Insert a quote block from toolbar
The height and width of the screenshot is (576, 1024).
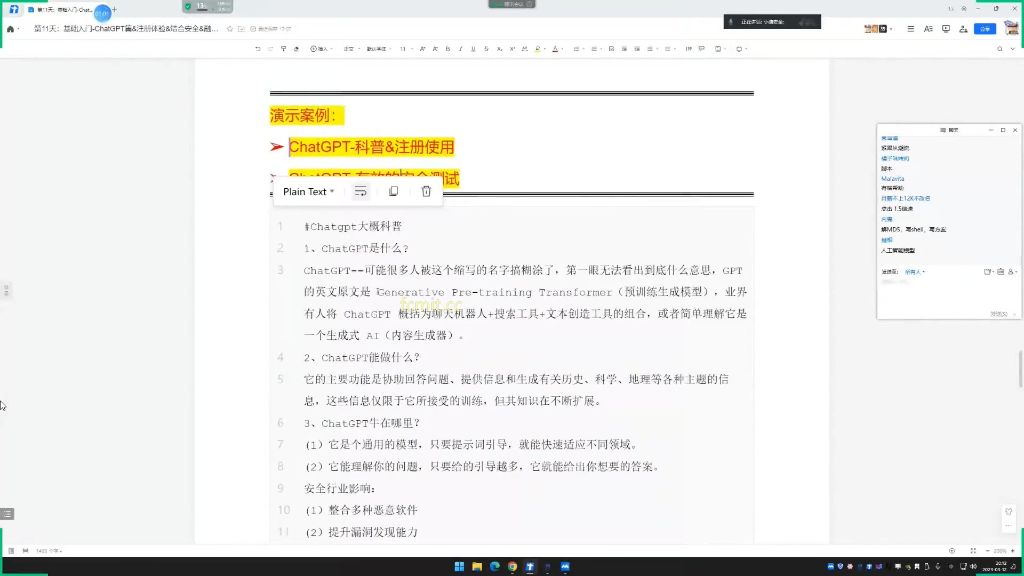pos(688,49)
